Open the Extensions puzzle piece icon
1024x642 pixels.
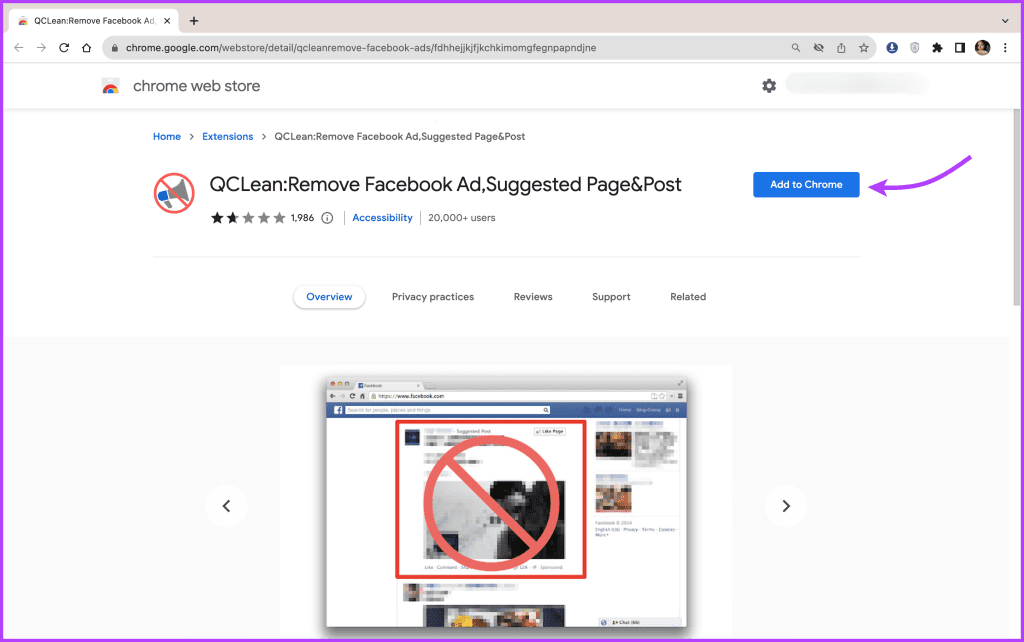937,47
